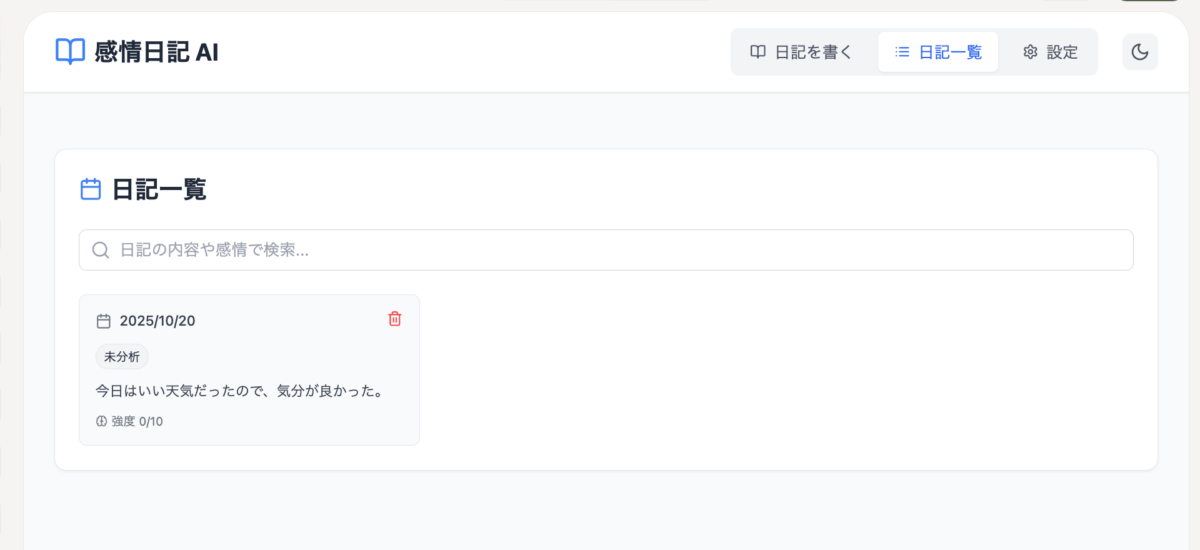Click the 強度 0/10 label
Image resolution: width=1200 pixels, height=550 pixels.
137,421
